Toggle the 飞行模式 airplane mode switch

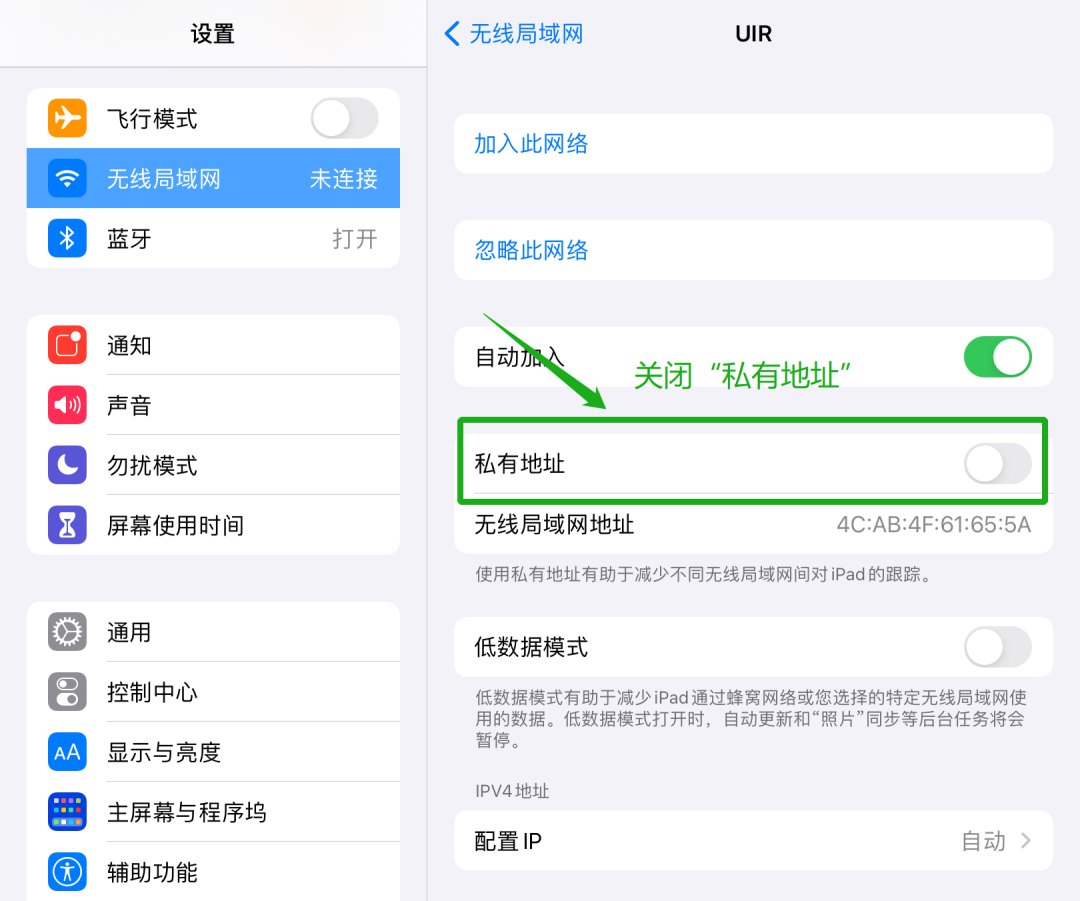pyautogui.click(x=344, y=118)
